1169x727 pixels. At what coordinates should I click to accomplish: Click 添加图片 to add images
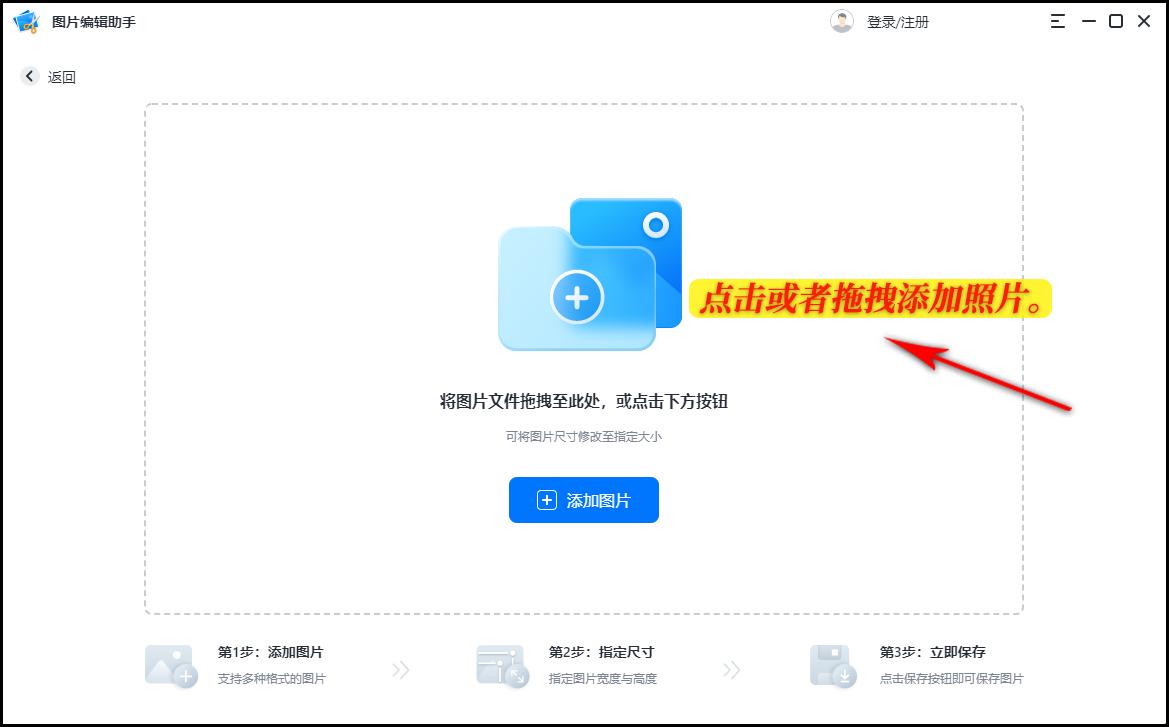tap(583, 500)
